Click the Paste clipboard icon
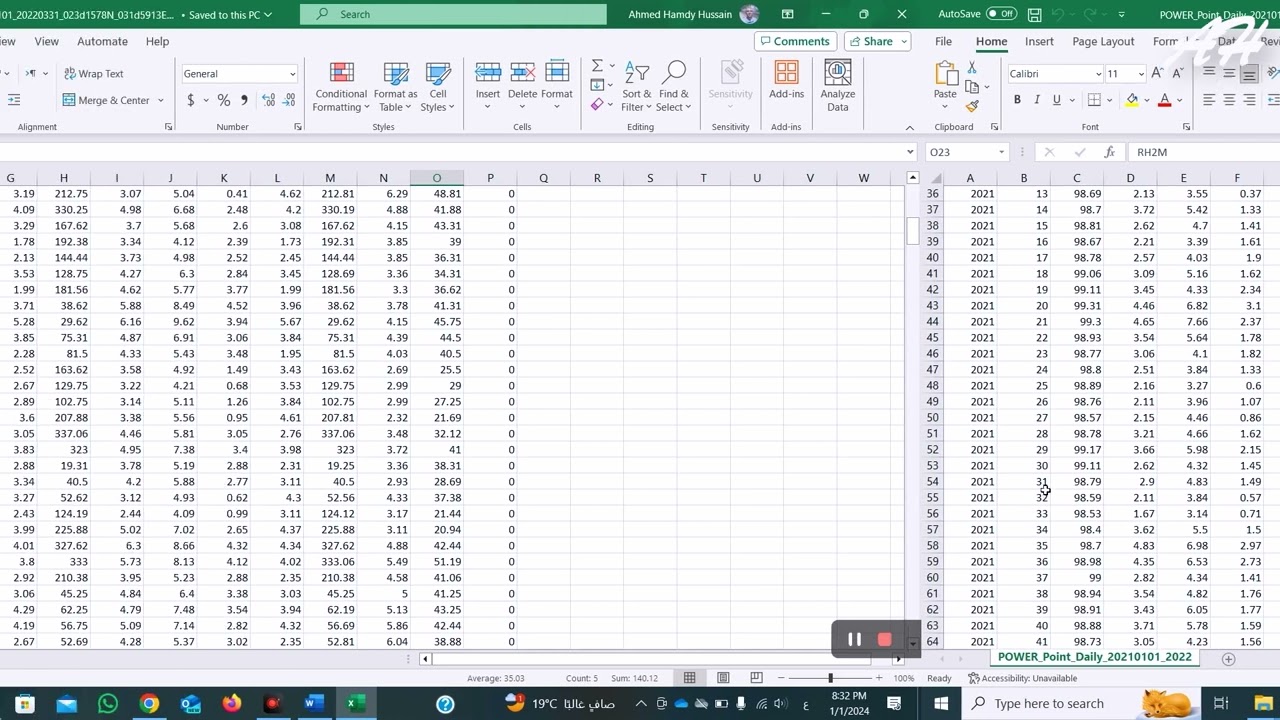The width and height of the screenshot is (1280, 720). (x=945, y=74)
